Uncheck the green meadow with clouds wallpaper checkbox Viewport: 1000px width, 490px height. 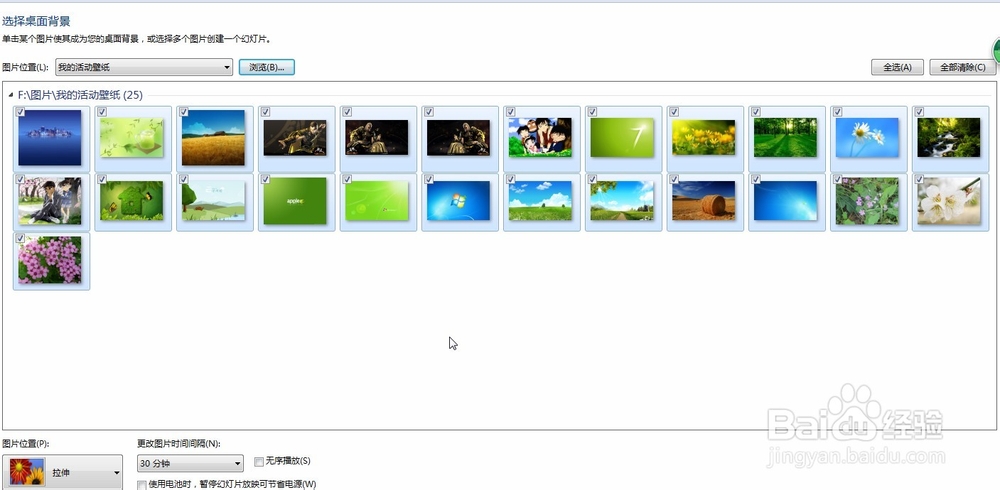coord(511,180)
